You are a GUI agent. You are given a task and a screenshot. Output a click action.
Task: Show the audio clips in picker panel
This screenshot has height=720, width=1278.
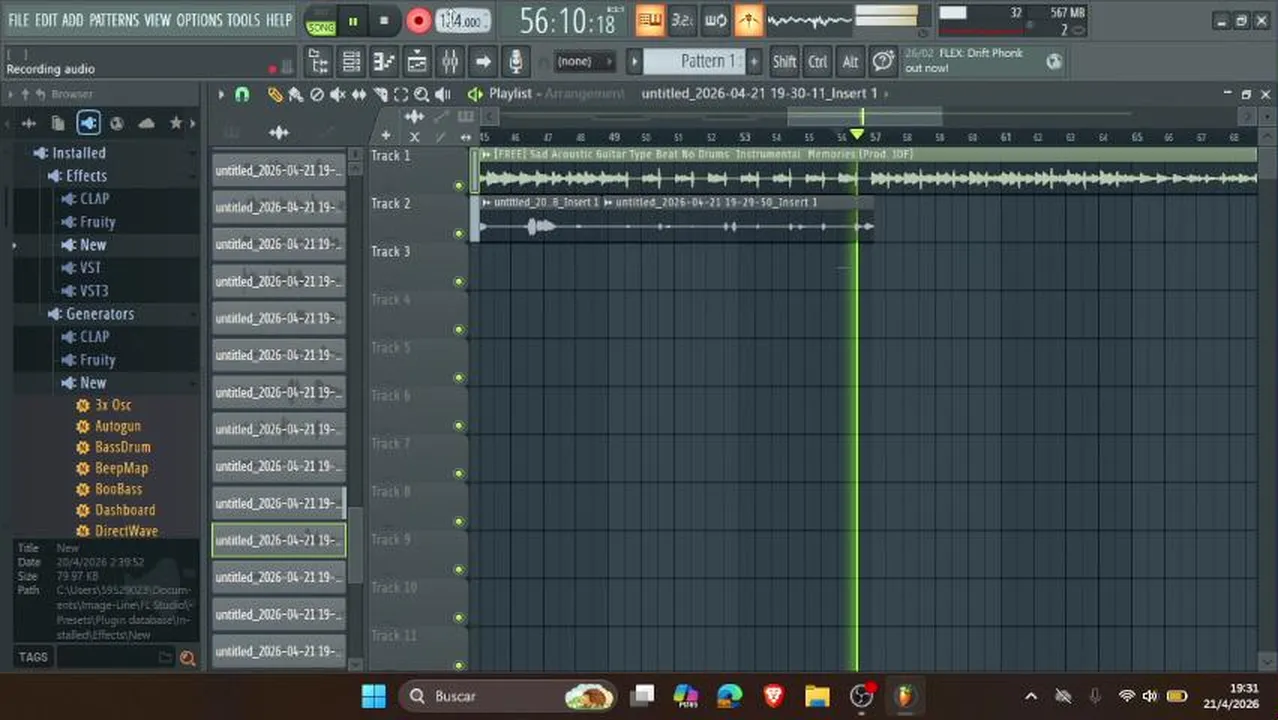(279, 132)
